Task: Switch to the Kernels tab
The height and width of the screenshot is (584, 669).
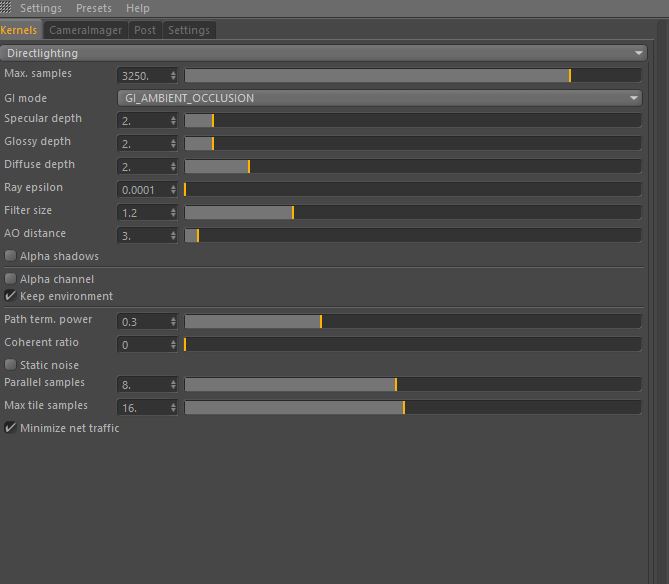Action: point(20,30)
